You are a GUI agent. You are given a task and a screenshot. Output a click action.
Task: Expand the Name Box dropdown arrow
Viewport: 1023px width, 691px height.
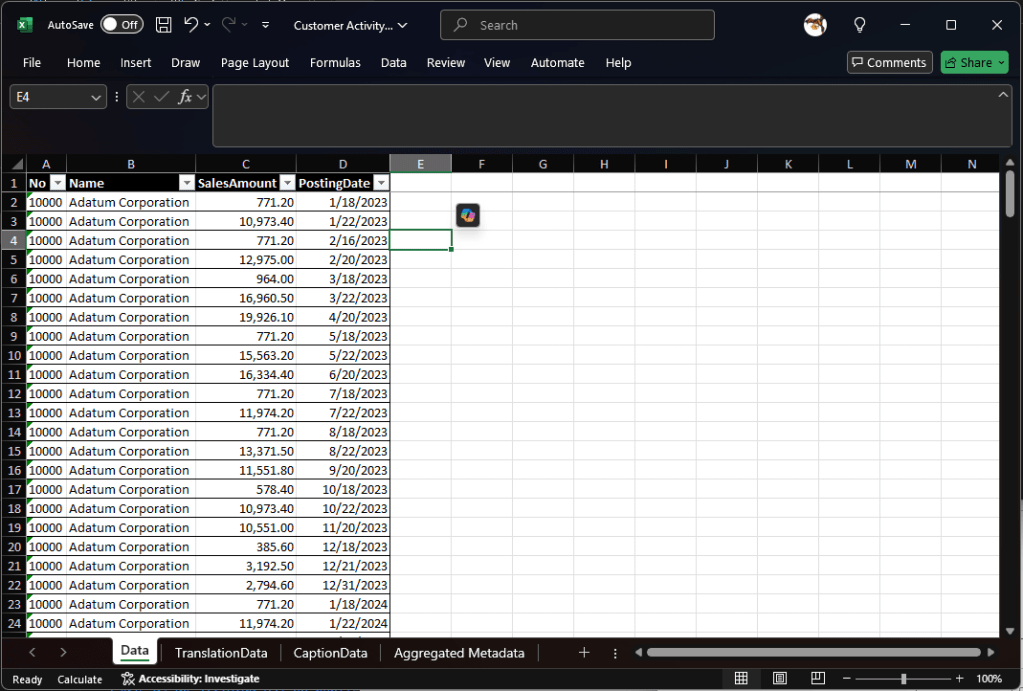[97, 97]
